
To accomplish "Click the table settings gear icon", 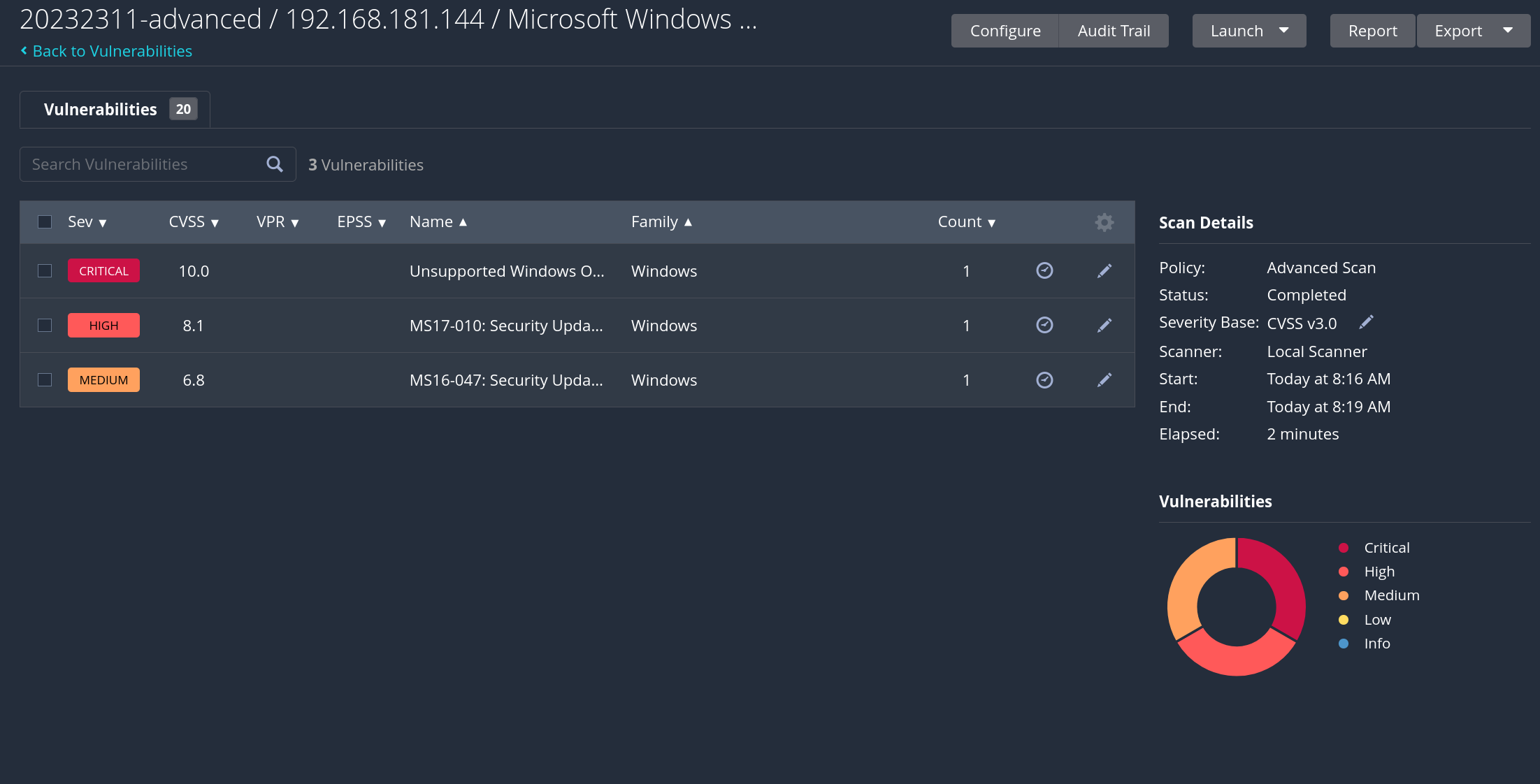I will (1104, 222).
